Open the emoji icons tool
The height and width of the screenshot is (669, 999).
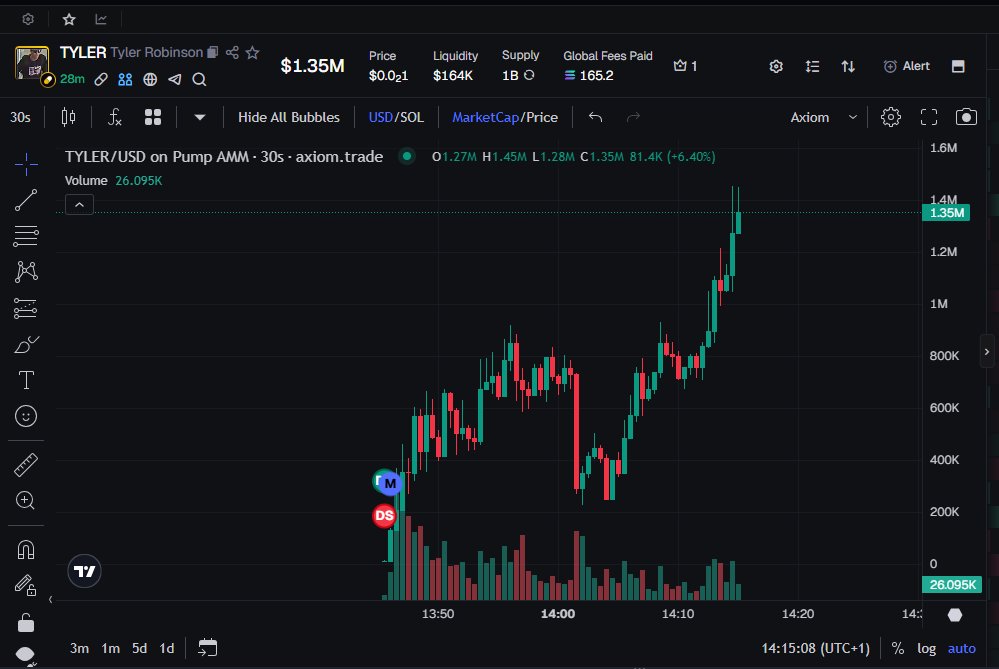point(26,415)
